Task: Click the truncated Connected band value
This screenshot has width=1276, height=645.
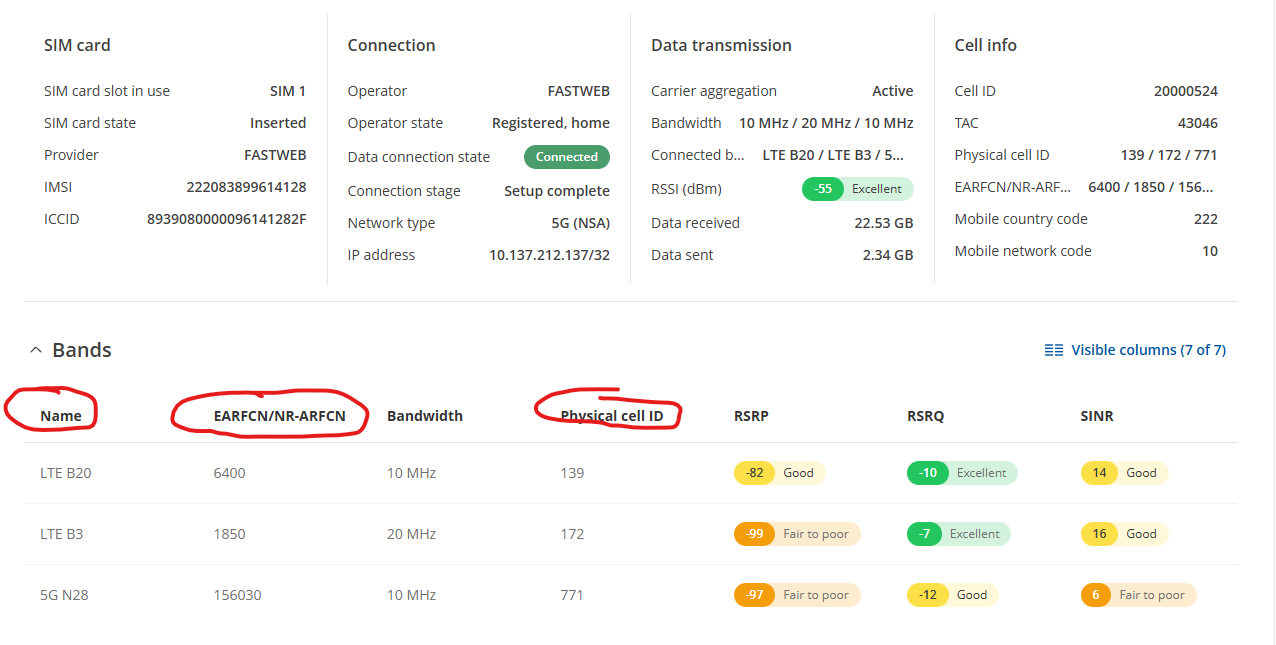Action: (833, 155)
